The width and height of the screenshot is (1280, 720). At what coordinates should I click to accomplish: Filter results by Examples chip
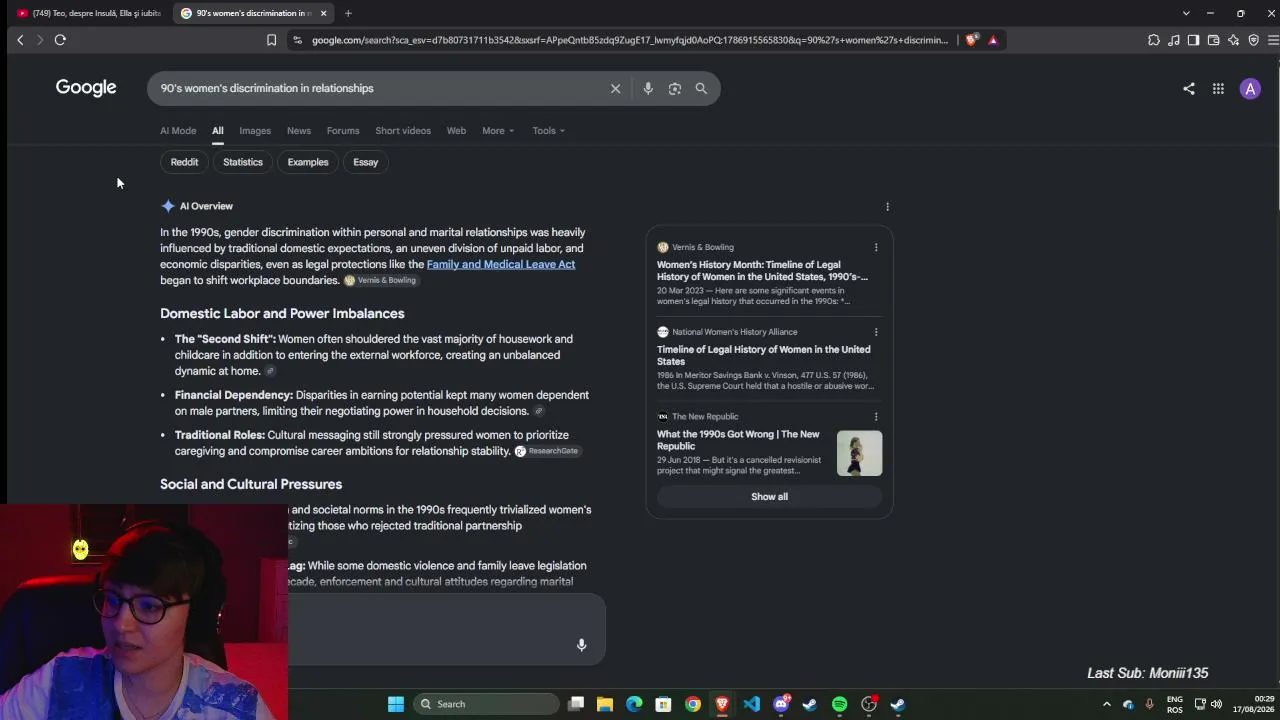click(x=308, y=162)
